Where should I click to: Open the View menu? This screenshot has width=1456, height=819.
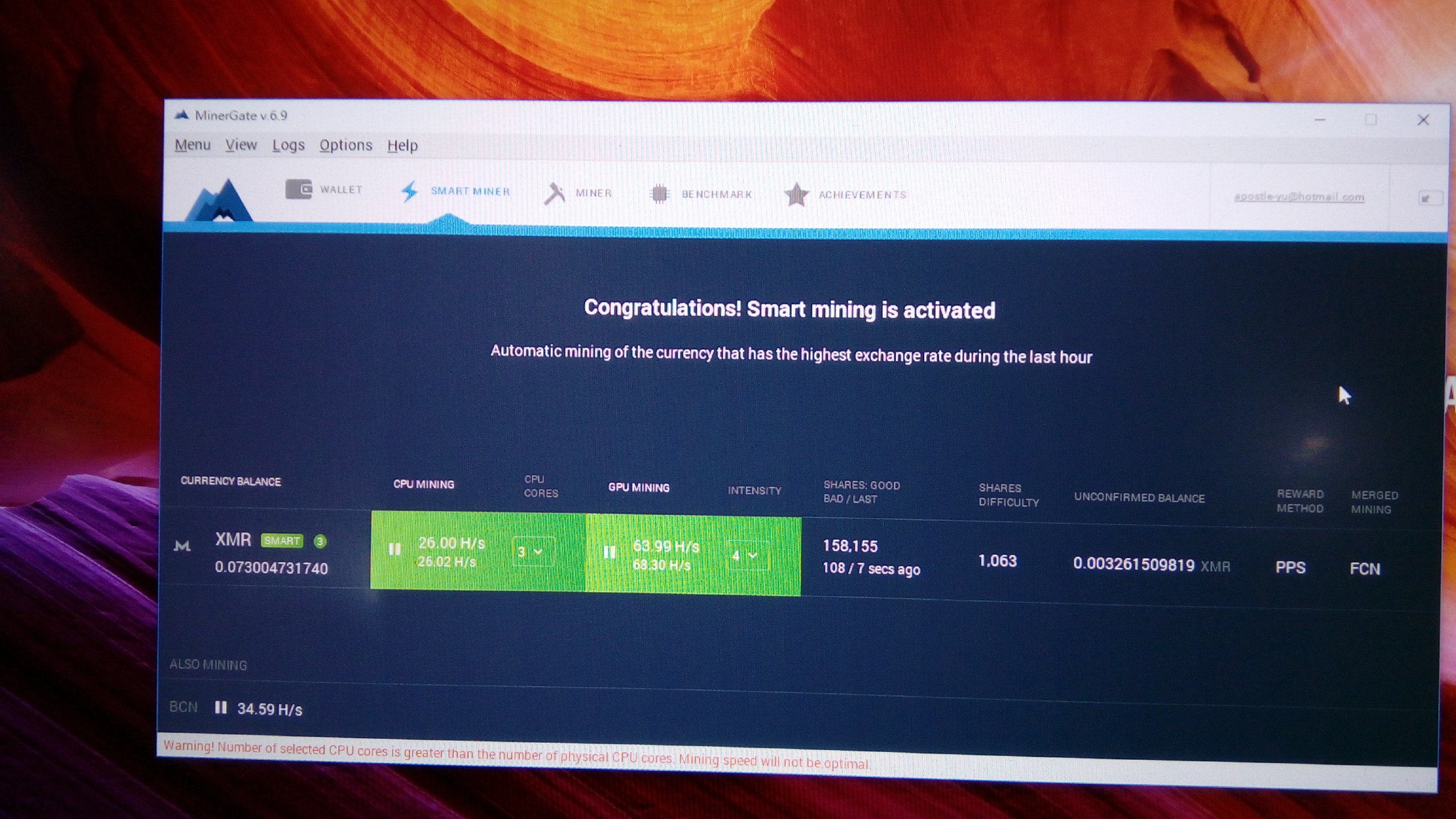point(241,146)
